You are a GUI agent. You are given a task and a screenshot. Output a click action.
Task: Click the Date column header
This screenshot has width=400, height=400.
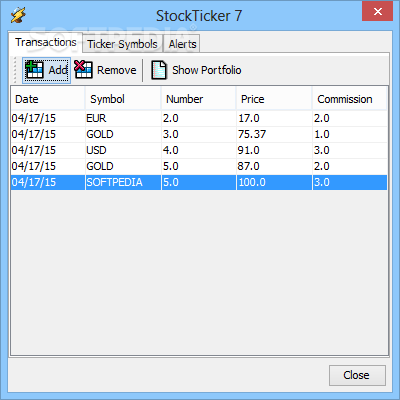[x=48, y=99]
